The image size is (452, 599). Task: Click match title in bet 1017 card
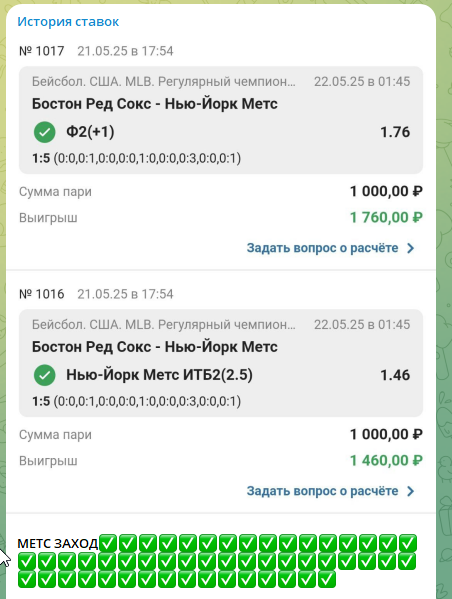(155, 104)
